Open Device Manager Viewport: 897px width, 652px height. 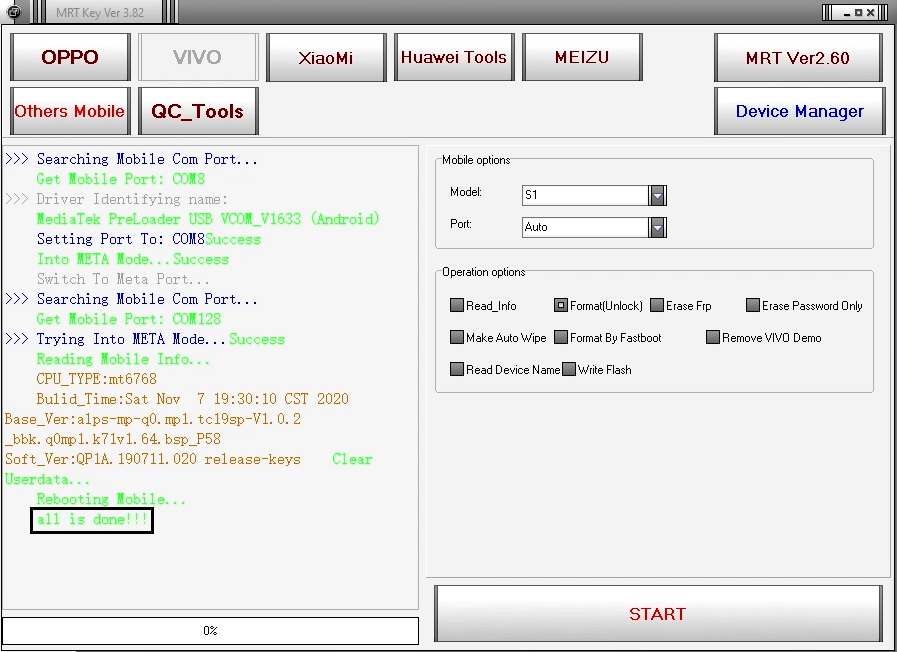tap(800, 111)
